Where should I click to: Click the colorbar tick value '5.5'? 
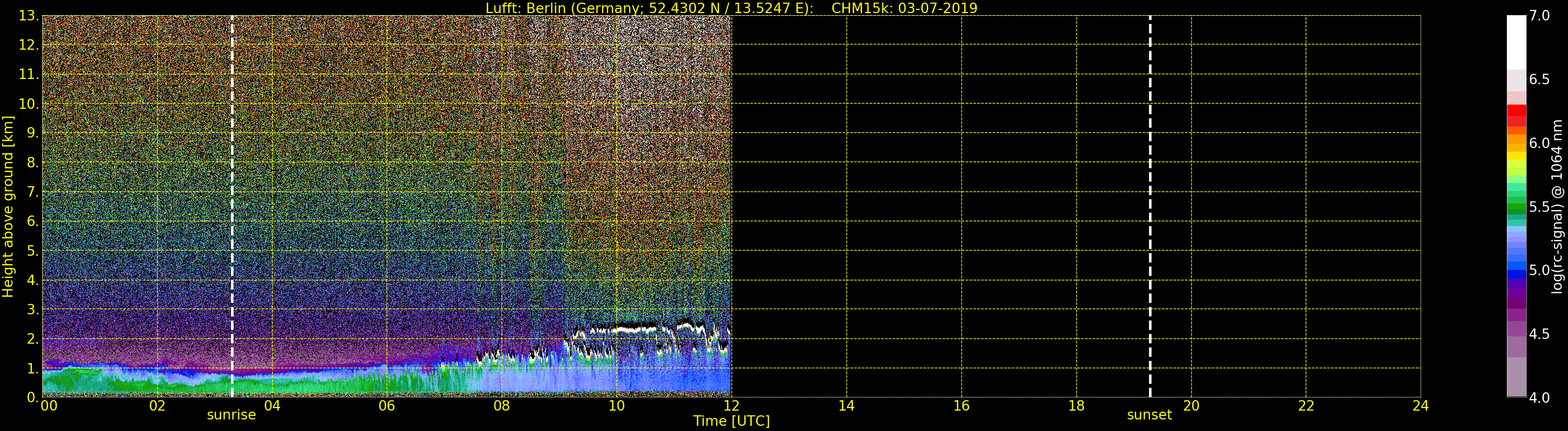pyautogui.click(x=1539, y=207)
